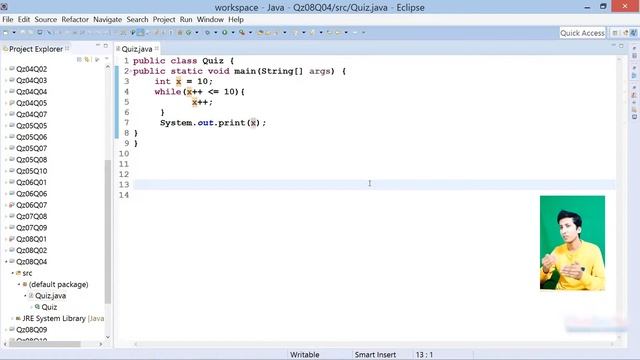The image size is (640, 360).
Task: Select Quiz.java in the Project Explorer tree
Action: [x=50, y=296]
